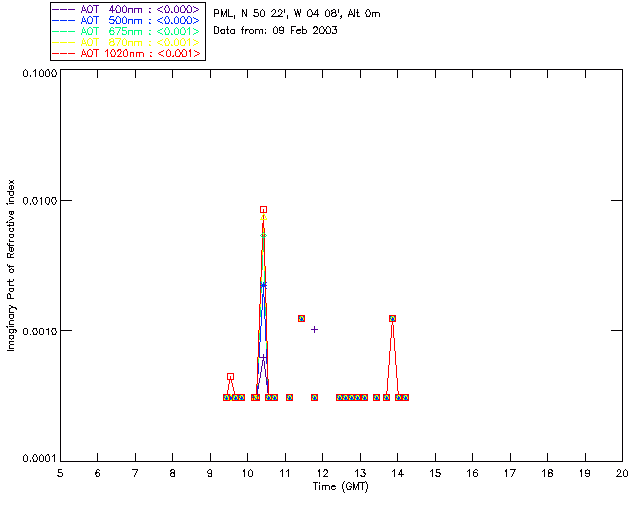The height and width of the screenshot is (512, 640).
Task: Click the peak marker near time 13.9
Action: click(x=392, y=318)
